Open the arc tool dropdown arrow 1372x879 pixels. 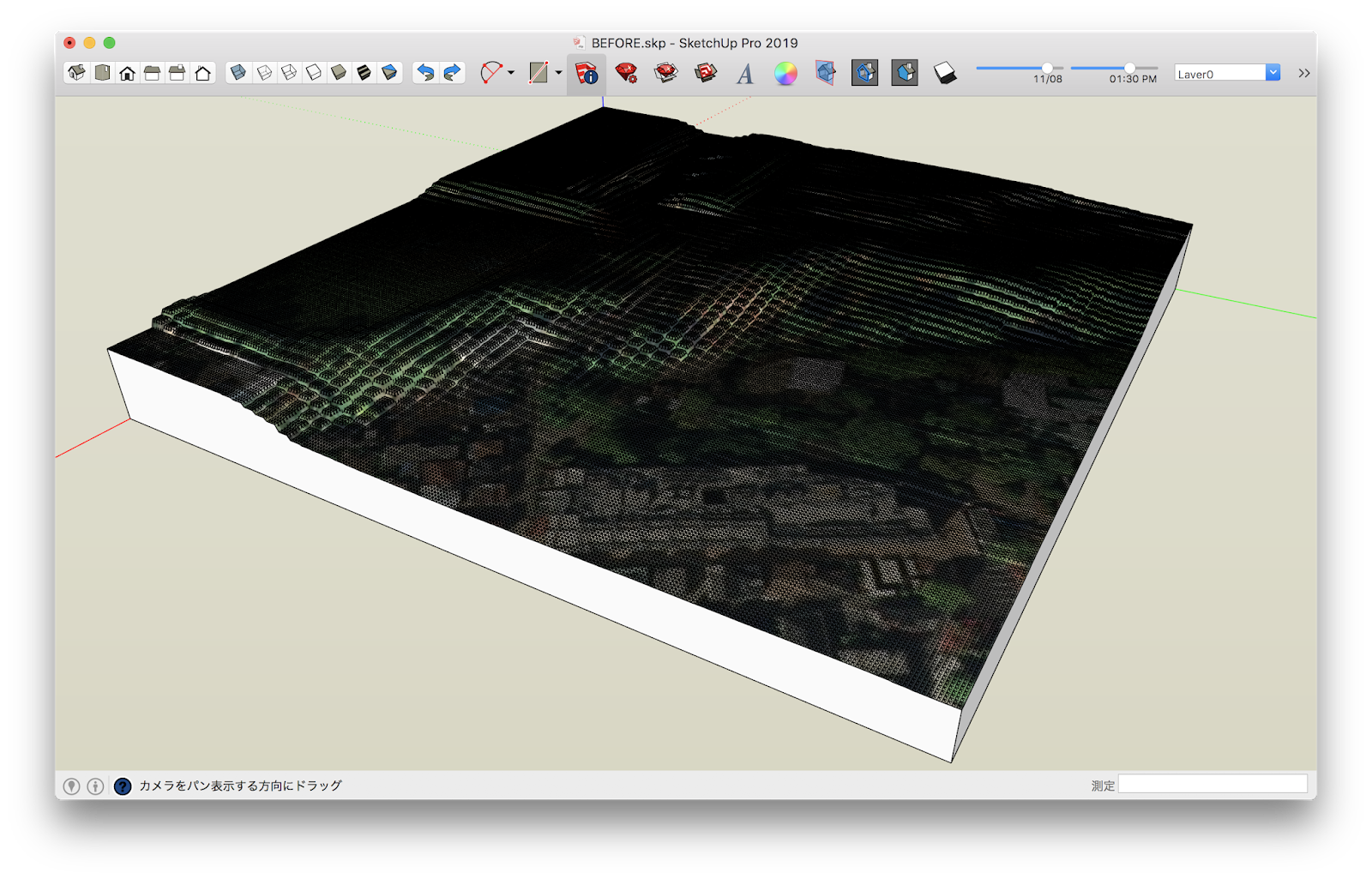(511, 73)
